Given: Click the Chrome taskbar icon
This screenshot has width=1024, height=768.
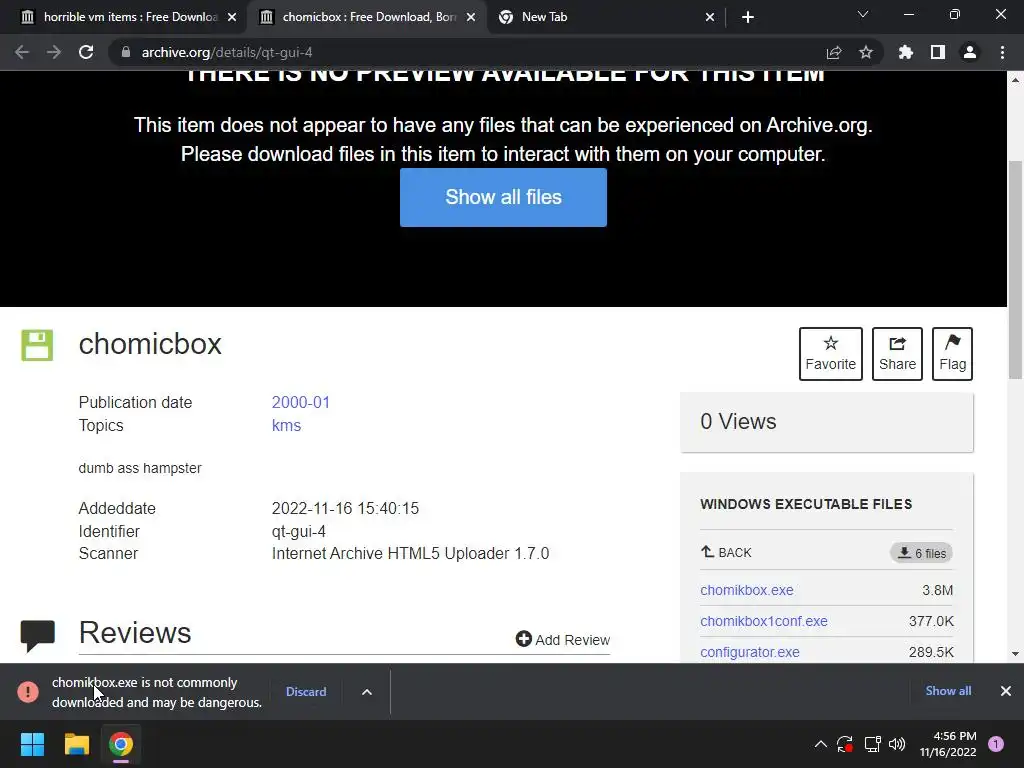Looking at the screenshot, I should click(121, 744).
